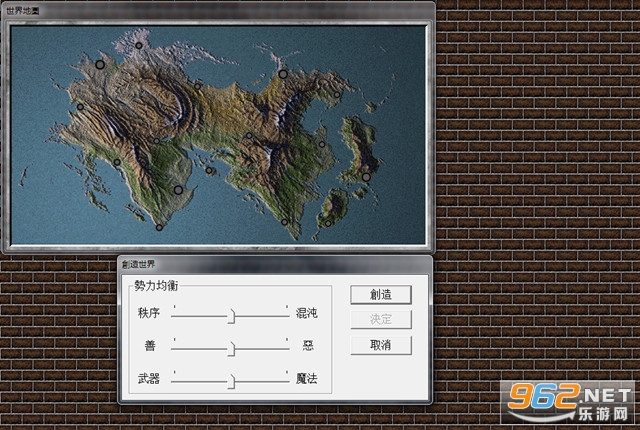Select the marker on the snowy northern peninsula

point(139,46)
